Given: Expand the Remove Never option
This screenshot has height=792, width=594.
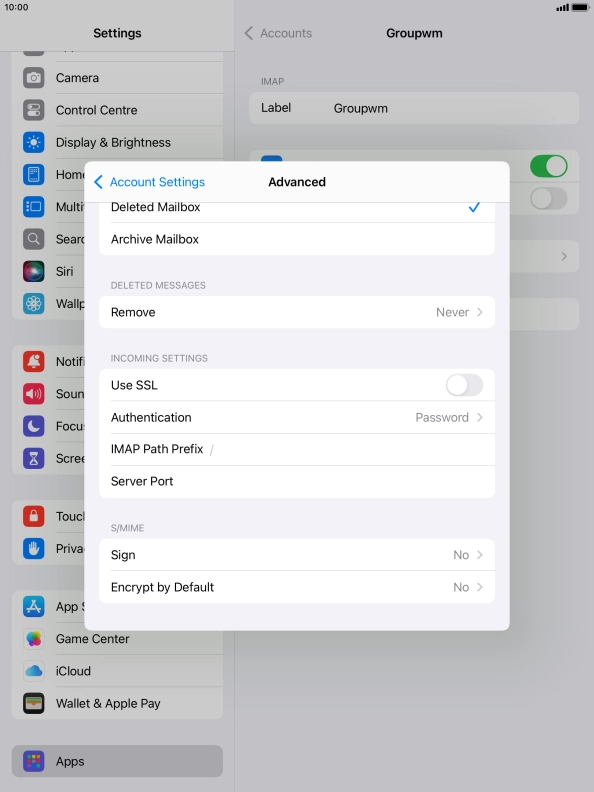Looking at the screenshot, I should [297, 312].
